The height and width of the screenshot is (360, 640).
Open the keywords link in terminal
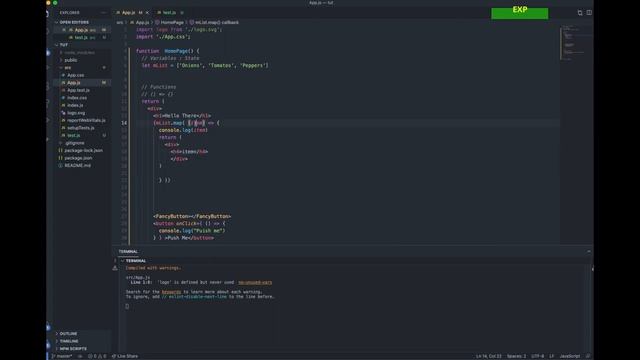point(171,292)
